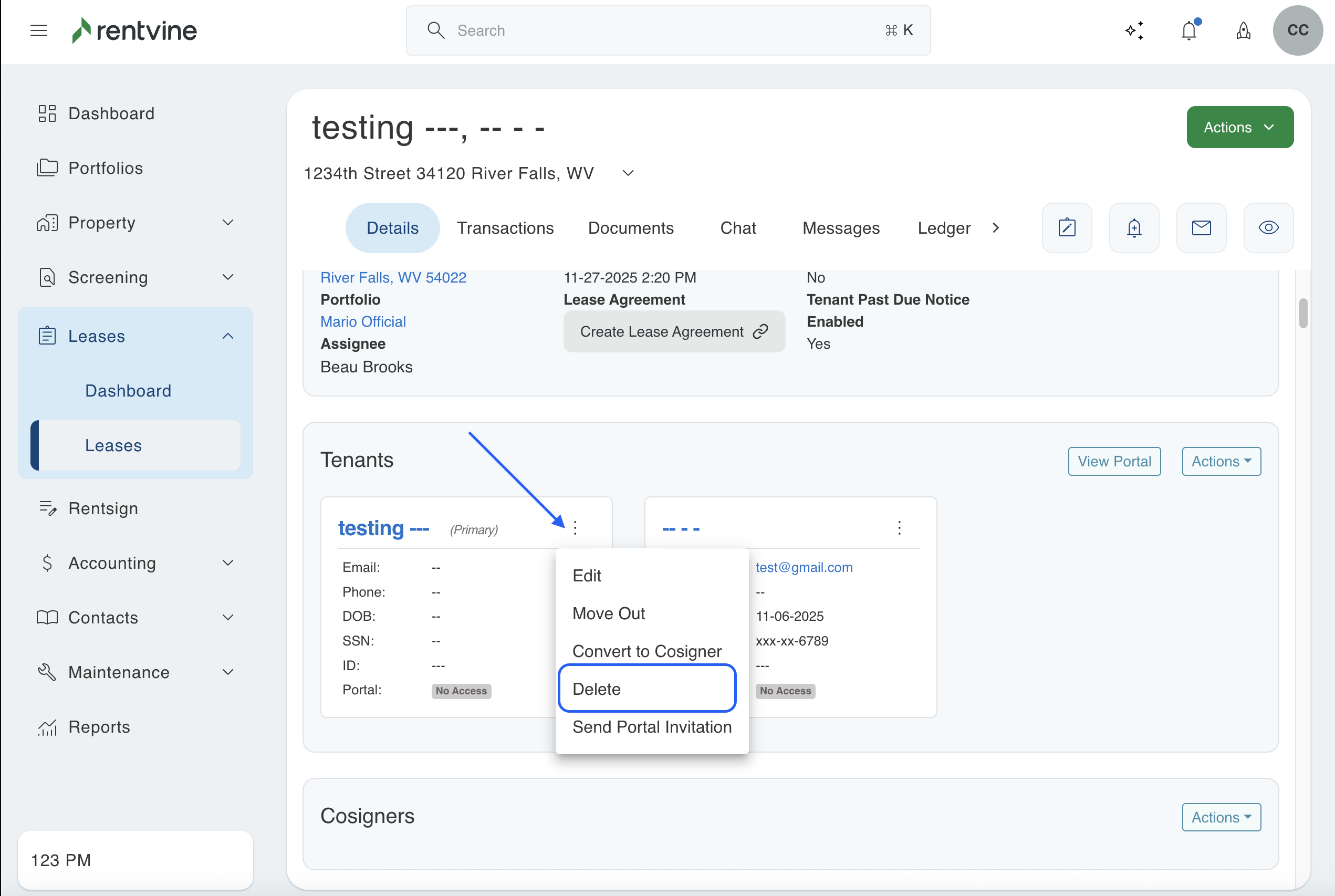Toggle the eye visibility icon
The image size is (1335, 896).
1268,227
